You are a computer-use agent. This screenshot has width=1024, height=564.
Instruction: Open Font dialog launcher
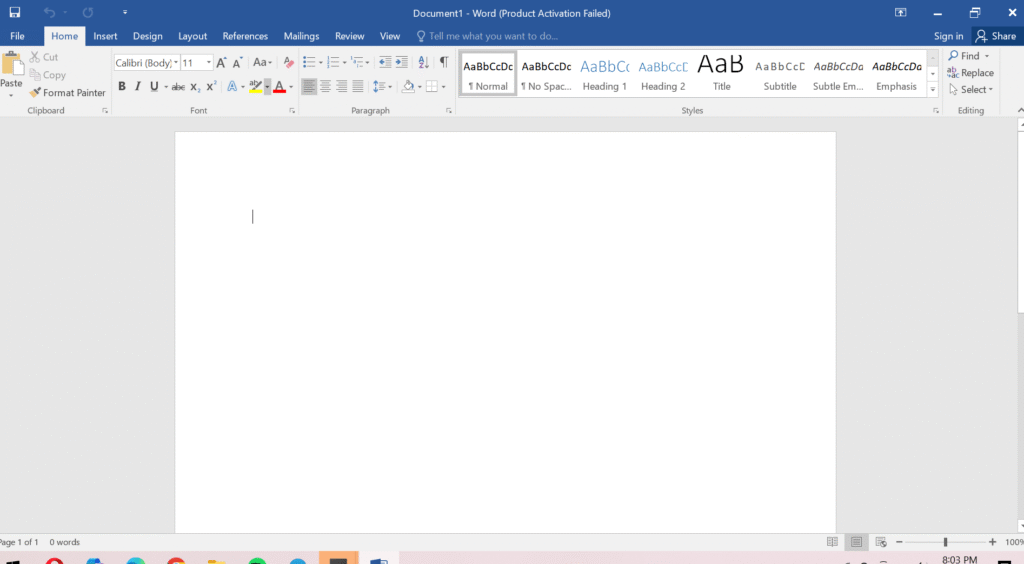click(292, 111)
